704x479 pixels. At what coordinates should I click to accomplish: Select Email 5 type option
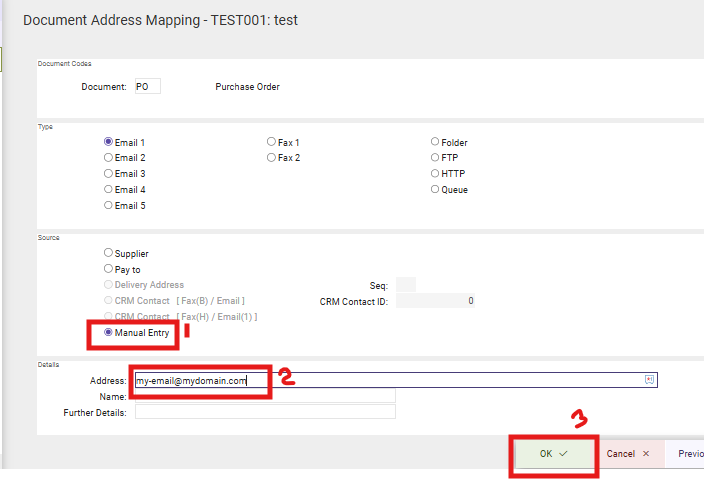[x=109, y=205]
